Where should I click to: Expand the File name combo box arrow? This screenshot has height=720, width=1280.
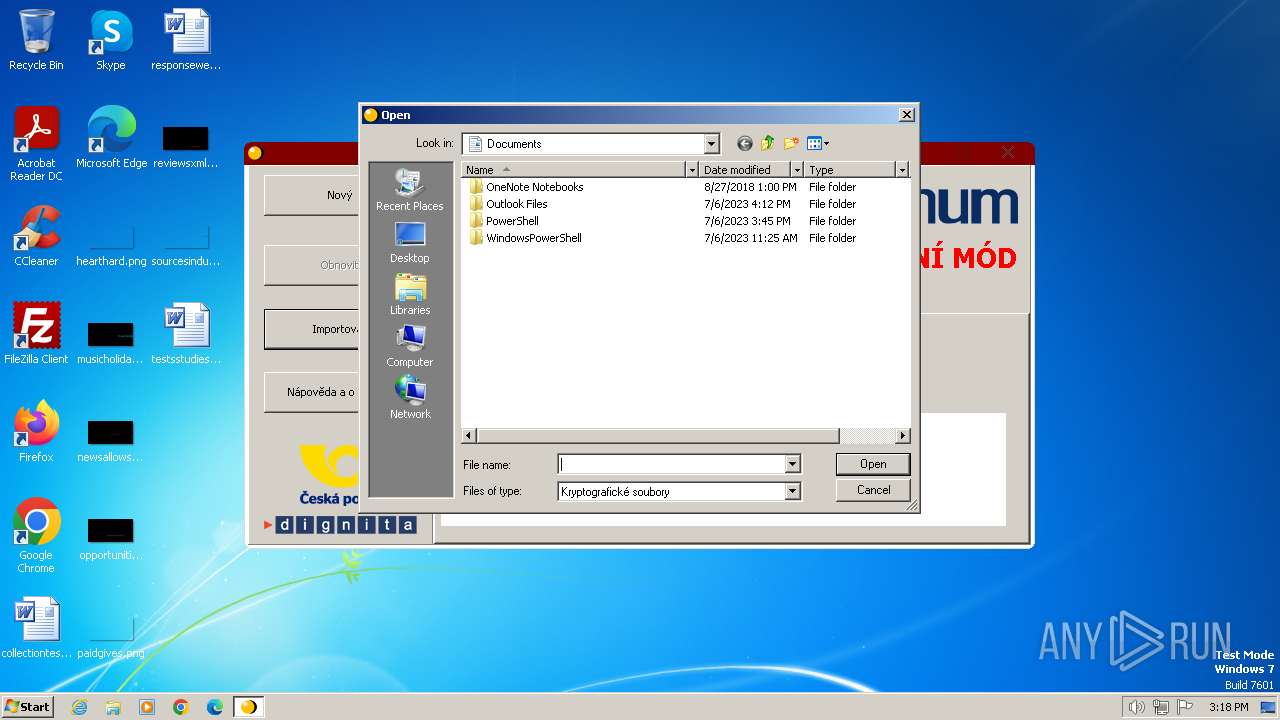pyautogui.click(x=792, y=464)
